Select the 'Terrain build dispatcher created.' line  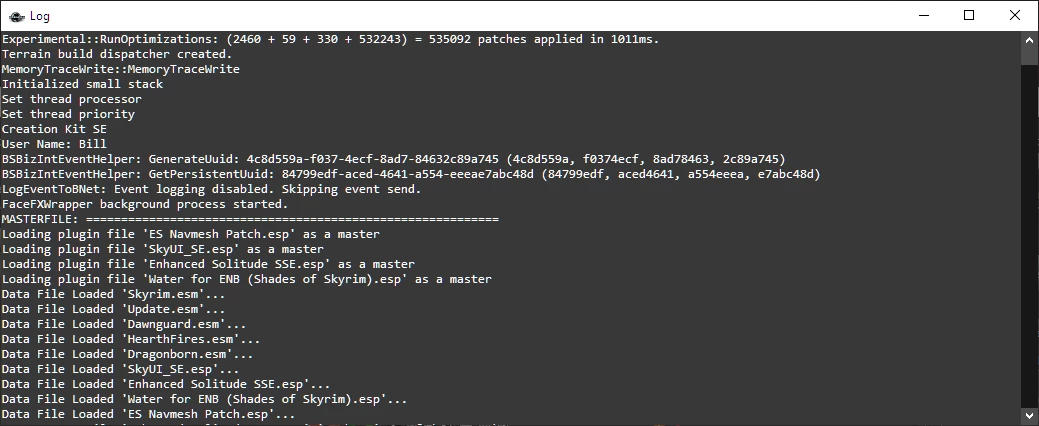pyautogui.click(x=117, y=54)
